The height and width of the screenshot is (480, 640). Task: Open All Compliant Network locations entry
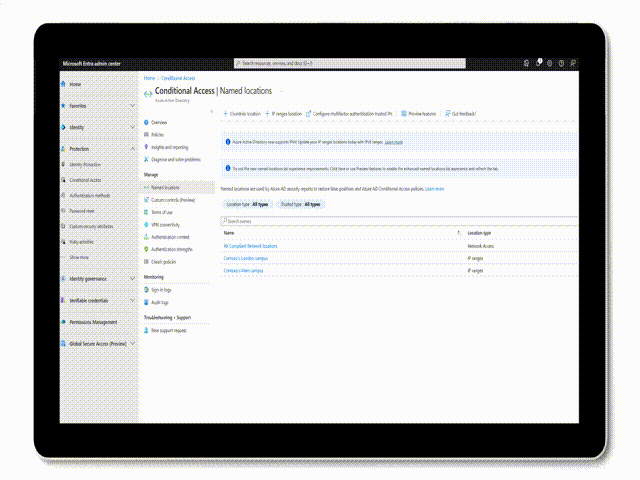(250, 246)
